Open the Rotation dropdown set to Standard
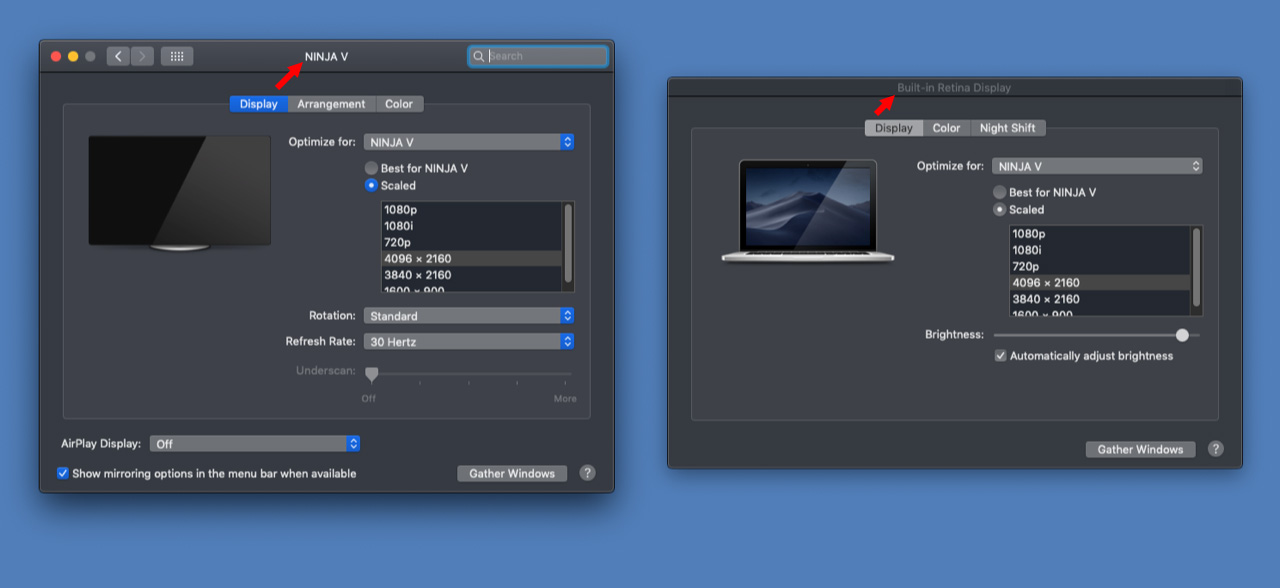Image resolution: width=1280 pixels, height=588 pixels. click(x=469, y=316)
